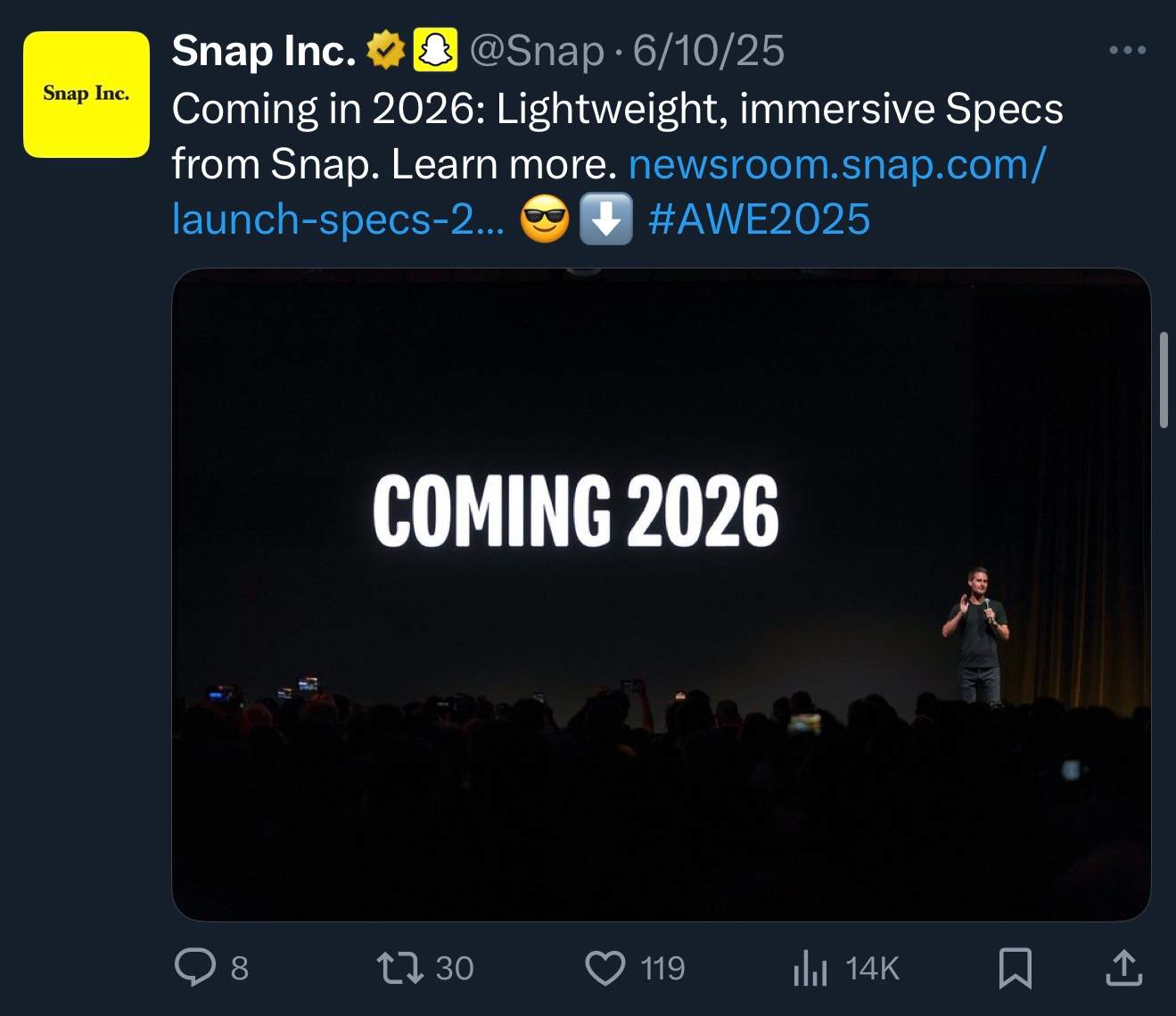
Task: Click the like count number 119
Action: [x=662, y=968]
